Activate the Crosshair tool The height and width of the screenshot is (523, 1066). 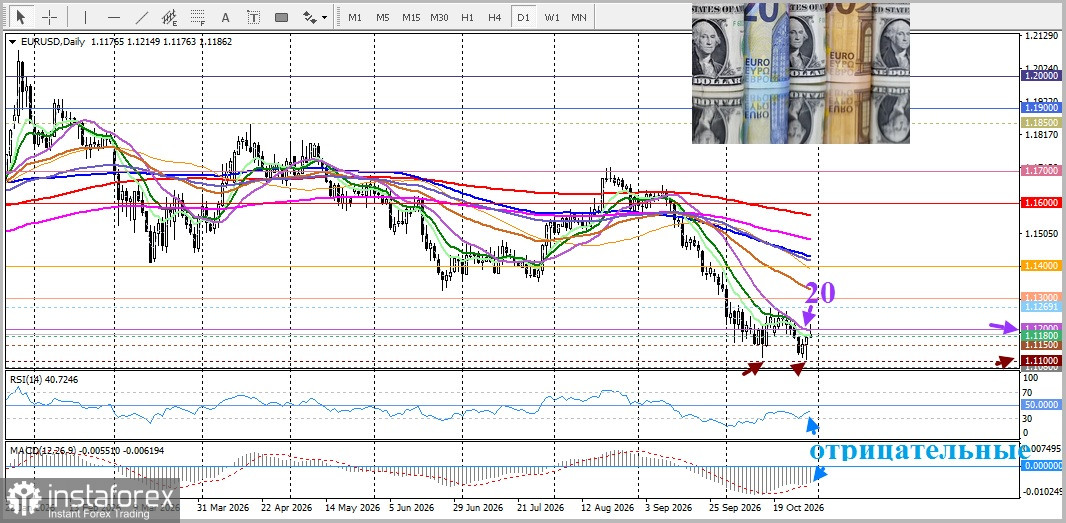coord(50,17)
